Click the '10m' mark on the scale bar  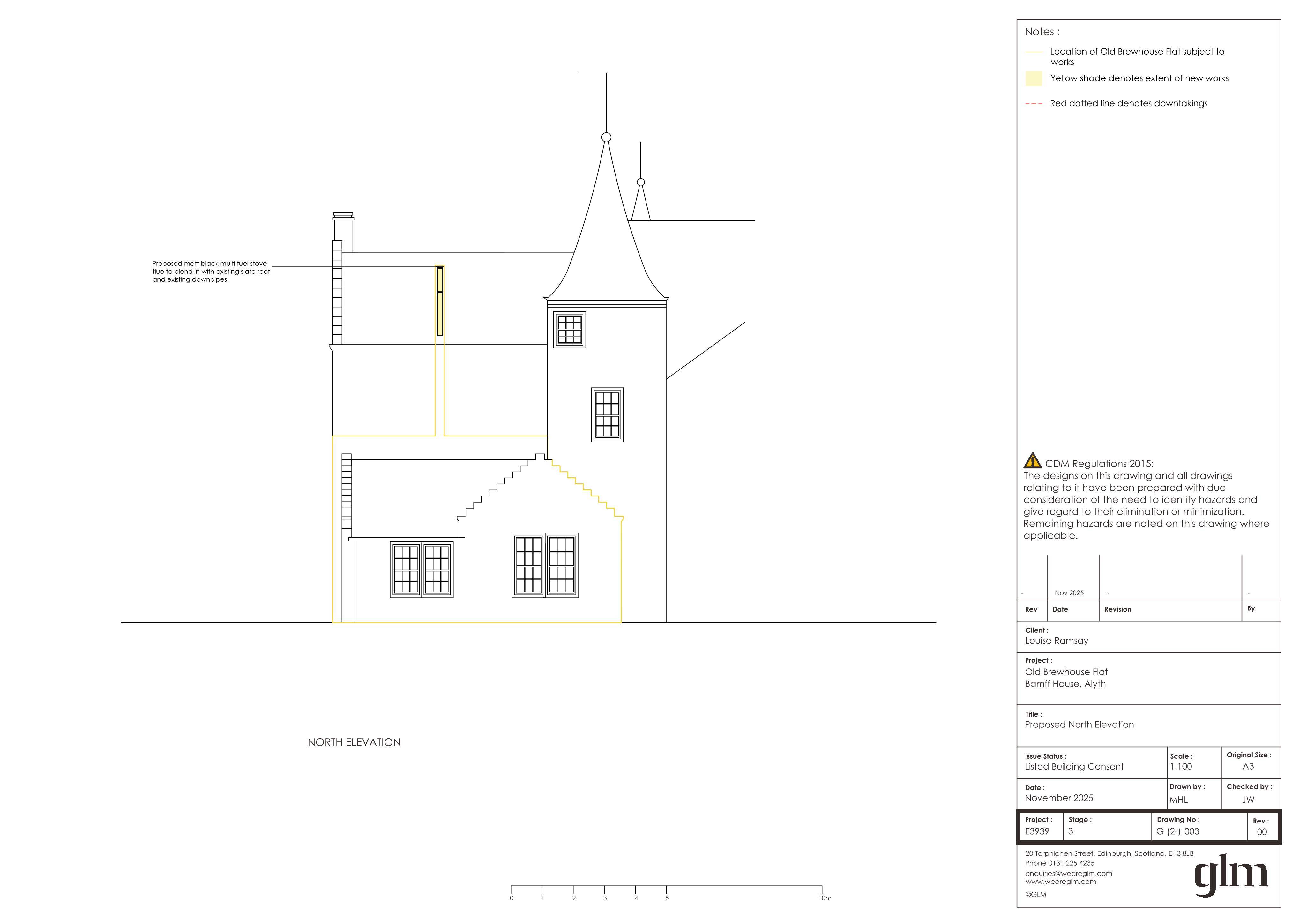point(825,898)
